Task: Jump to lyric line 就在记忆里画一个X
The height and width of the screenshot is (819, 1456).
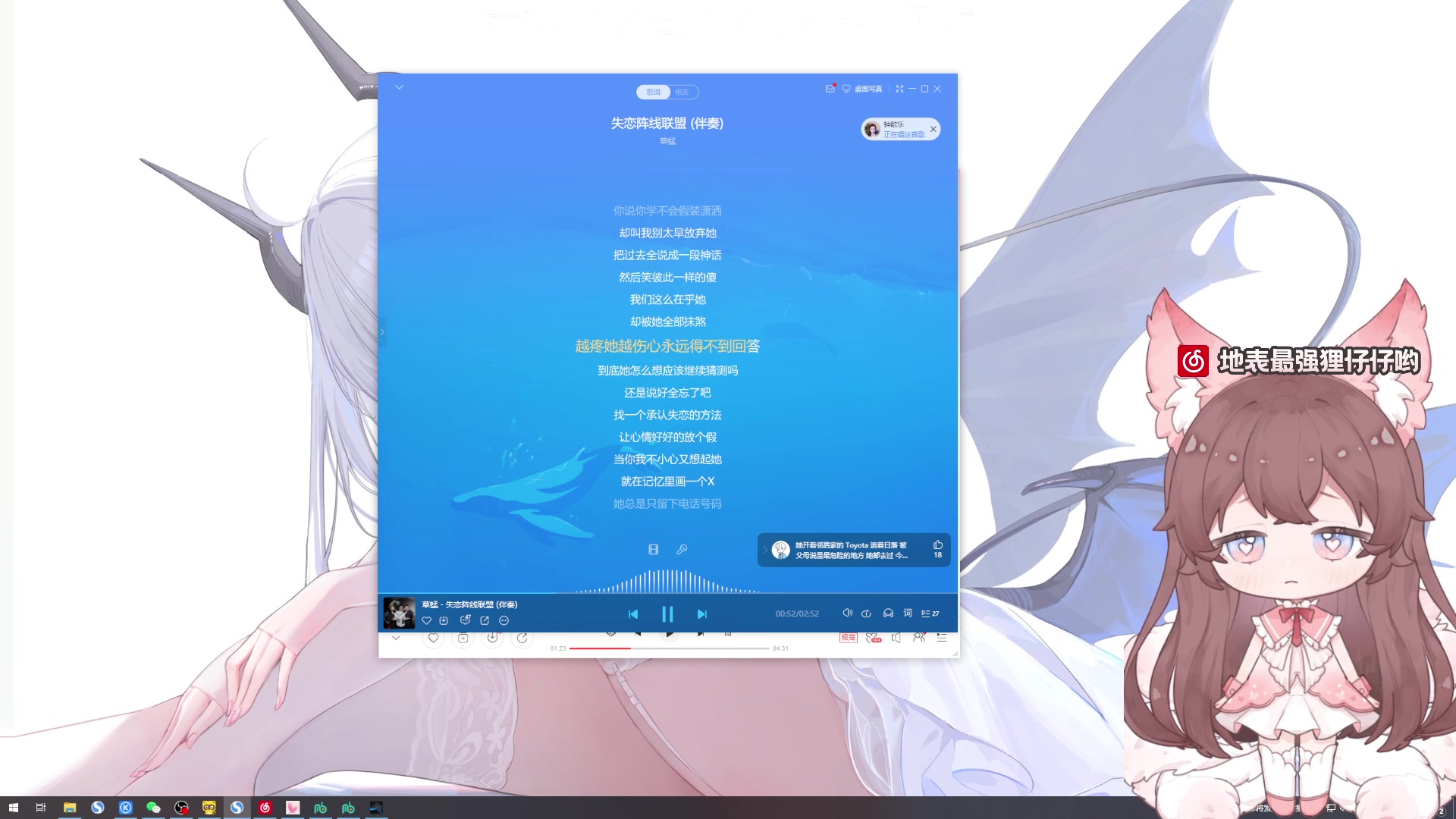Action: pos(667,482)
